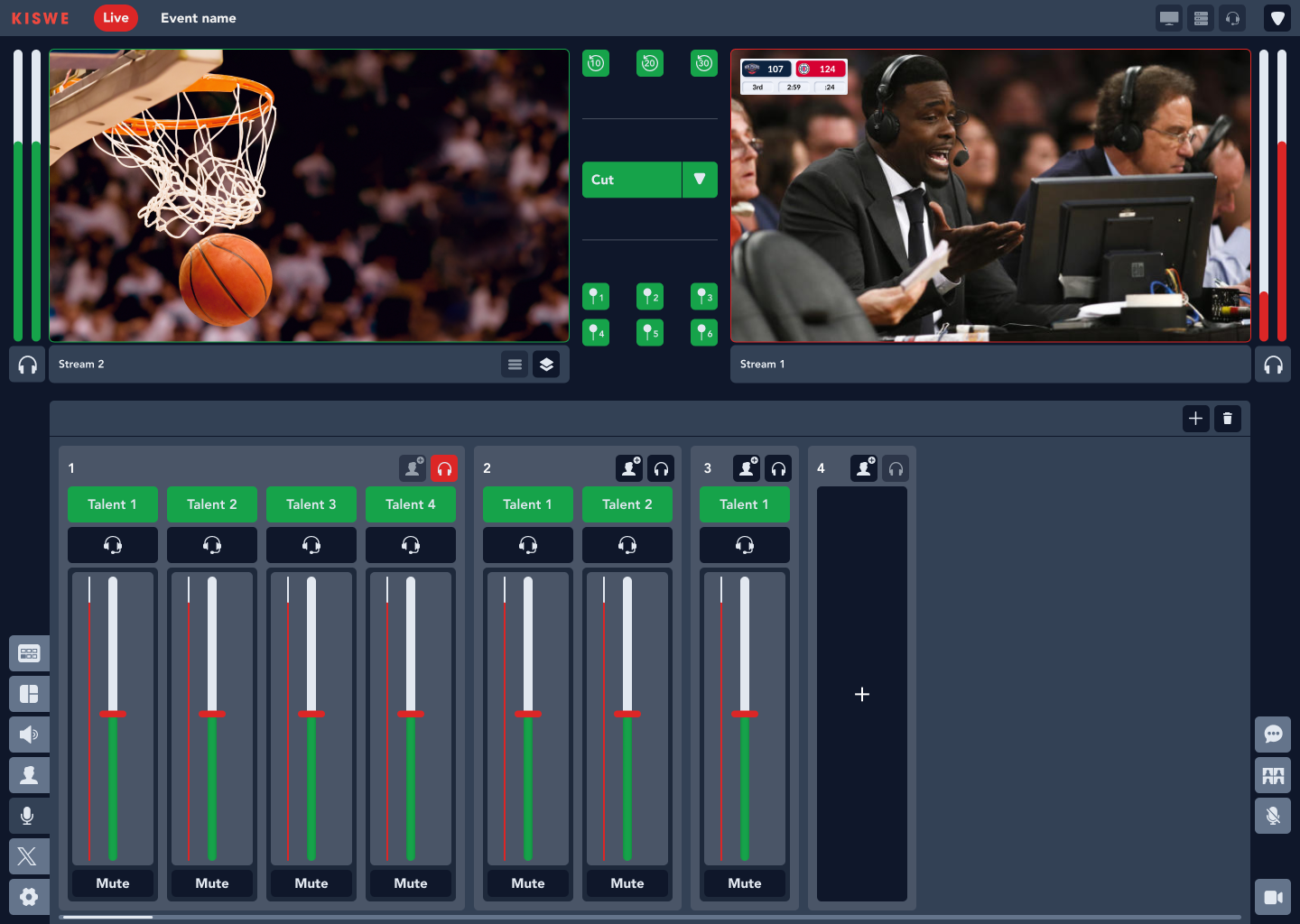Open the chat bubble icon on right sidebar
The height and width of the screenshot is (924, 1300).
[1273, 734]
